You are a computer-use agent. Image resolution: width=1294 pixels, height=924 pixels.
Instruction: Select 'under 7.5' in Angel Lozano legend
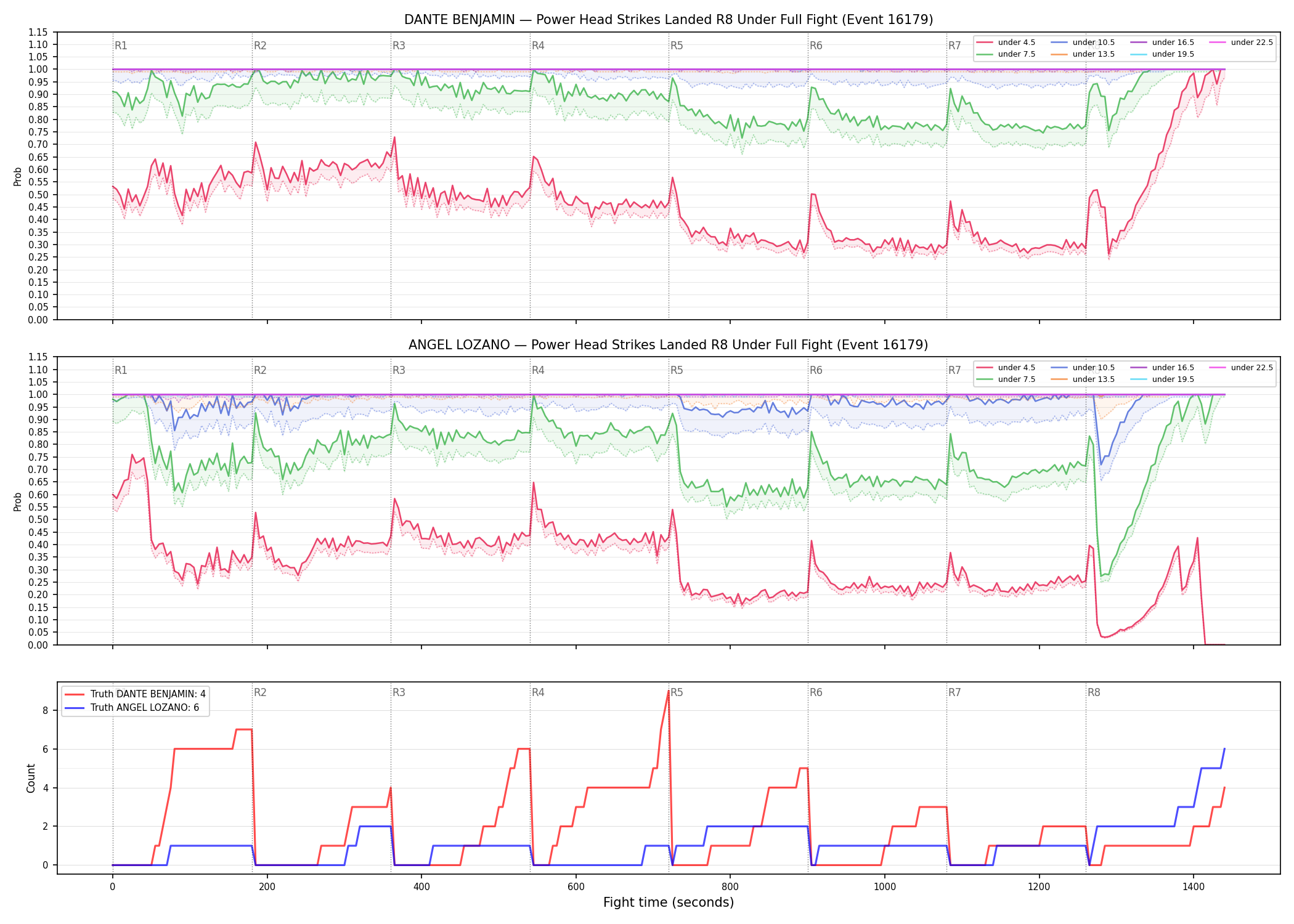[1006, 379]
